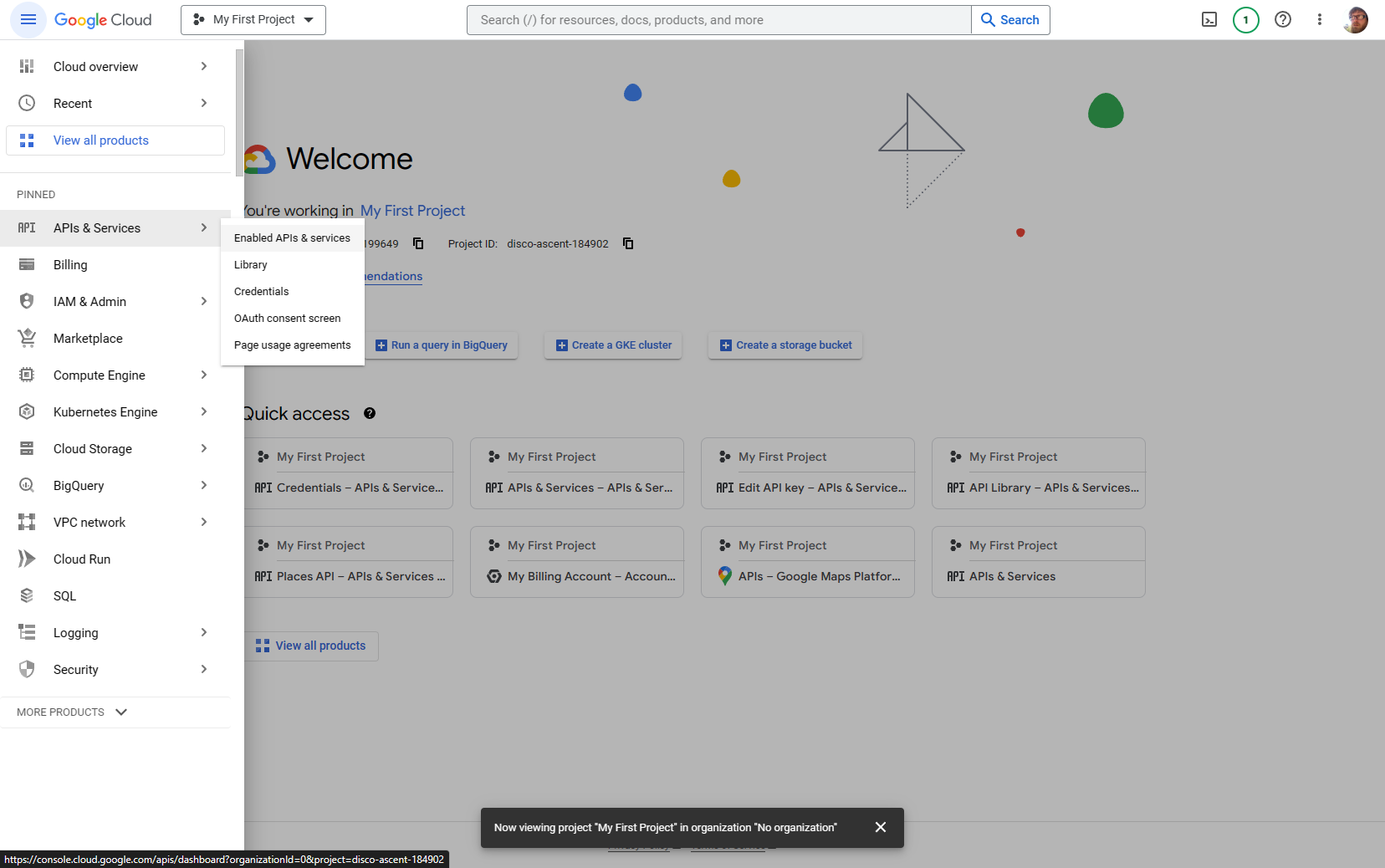Click the VPC network icon

point(27,522)
